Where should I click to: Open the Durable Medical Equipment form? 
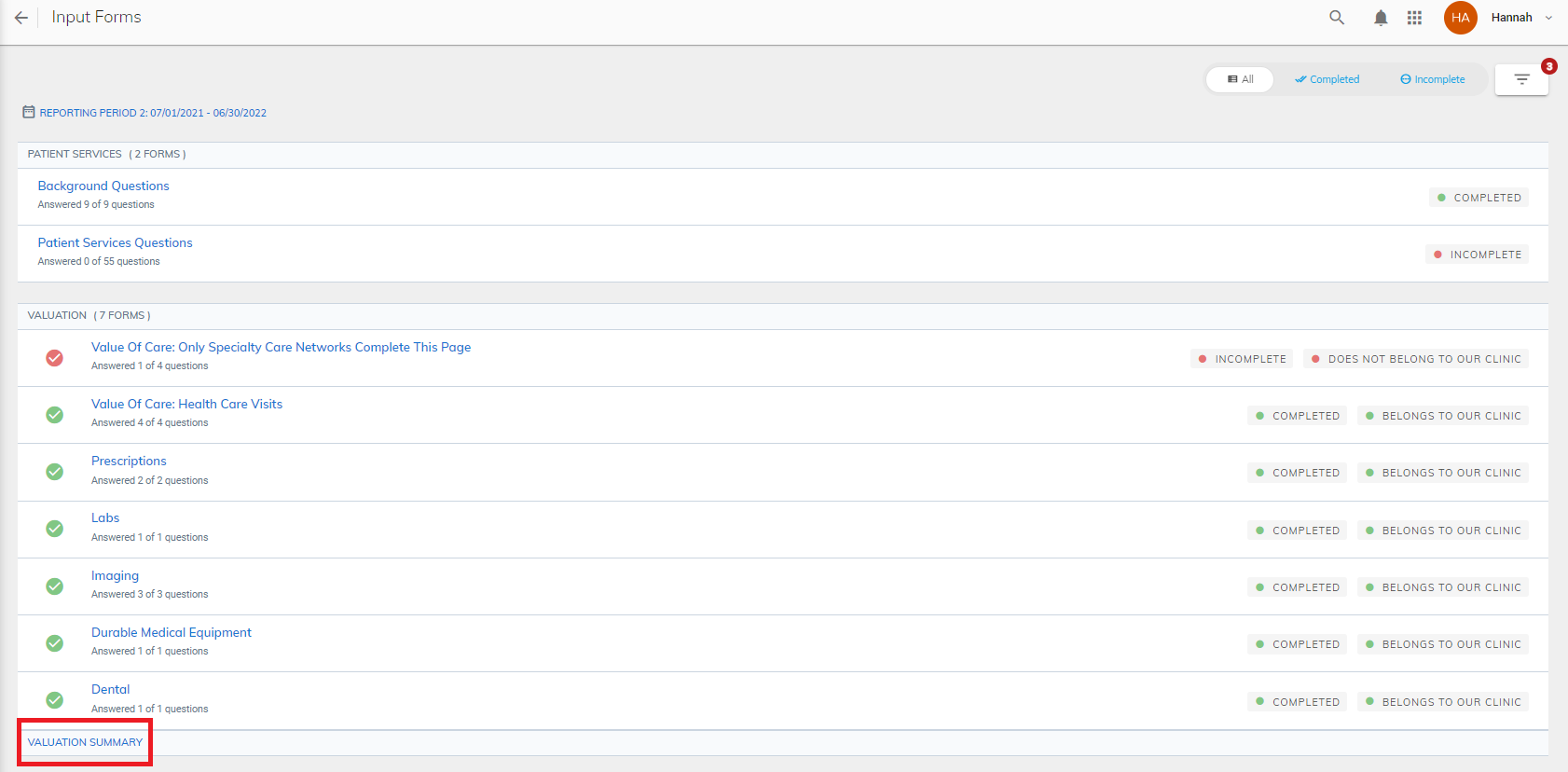(172, 632)
